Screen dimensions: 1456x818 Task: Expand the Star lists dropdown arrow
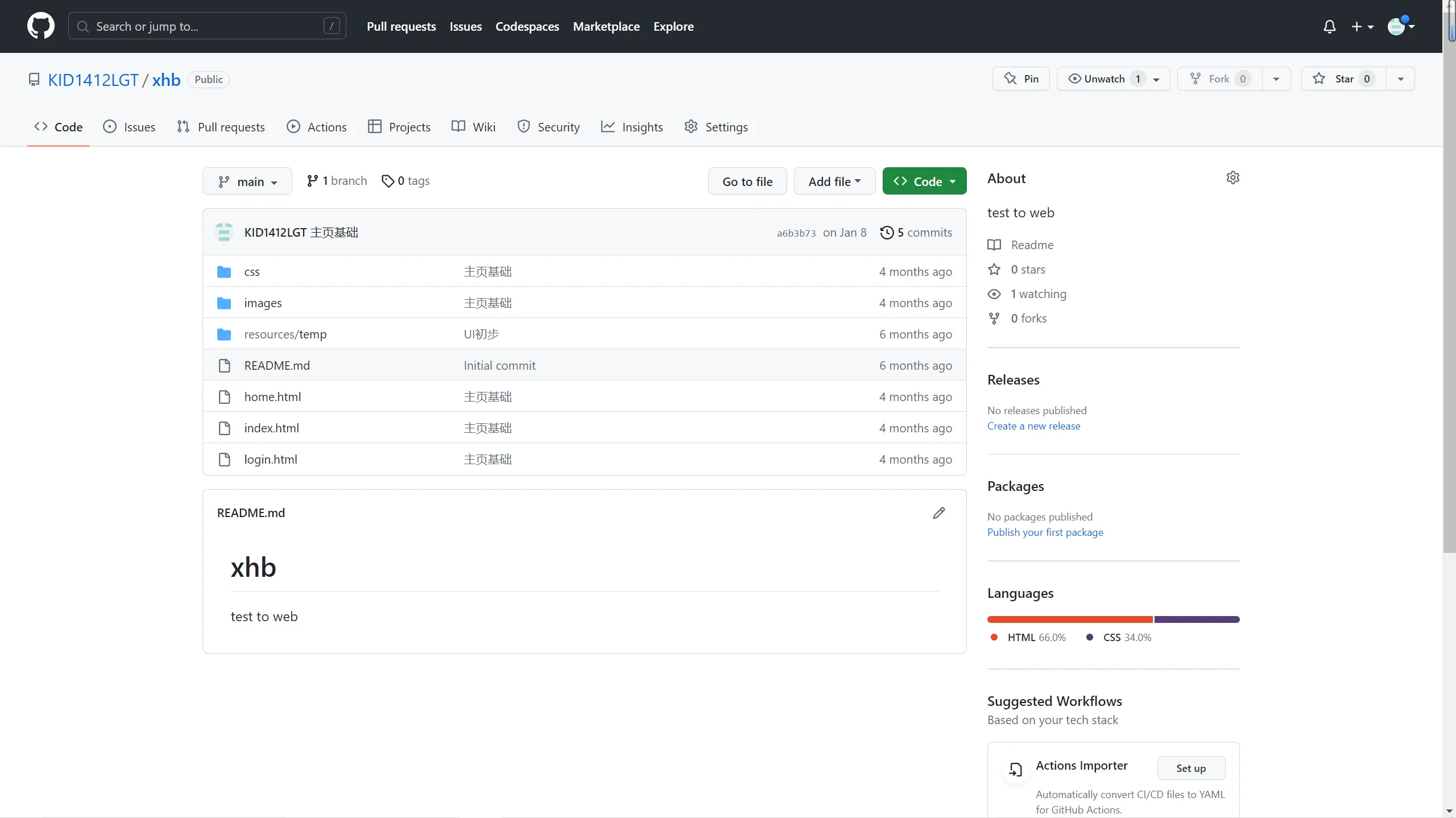[1401, 79]
